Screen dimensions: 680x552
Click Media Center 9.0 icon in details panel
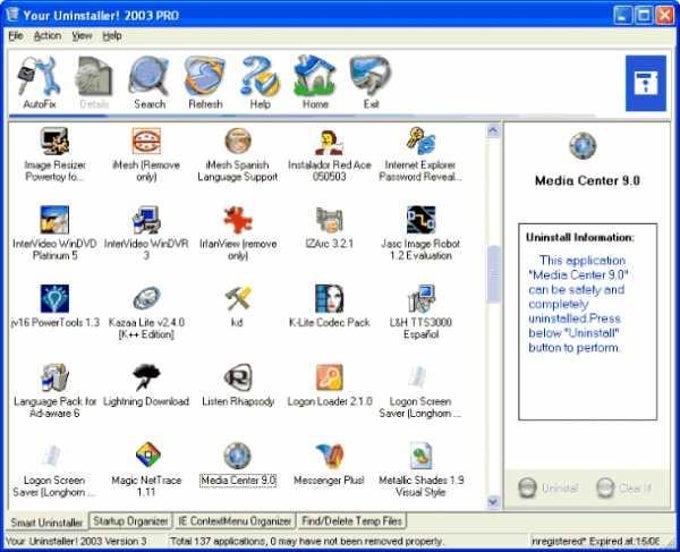point(582,146)
